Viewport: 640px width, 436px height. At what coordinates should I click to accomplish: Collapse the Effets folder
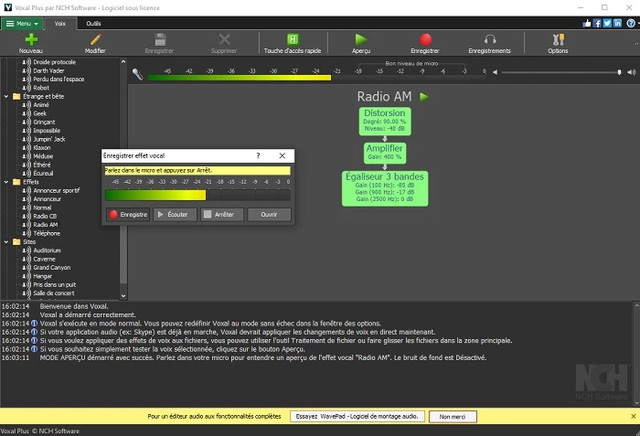[x=6, y=182]
